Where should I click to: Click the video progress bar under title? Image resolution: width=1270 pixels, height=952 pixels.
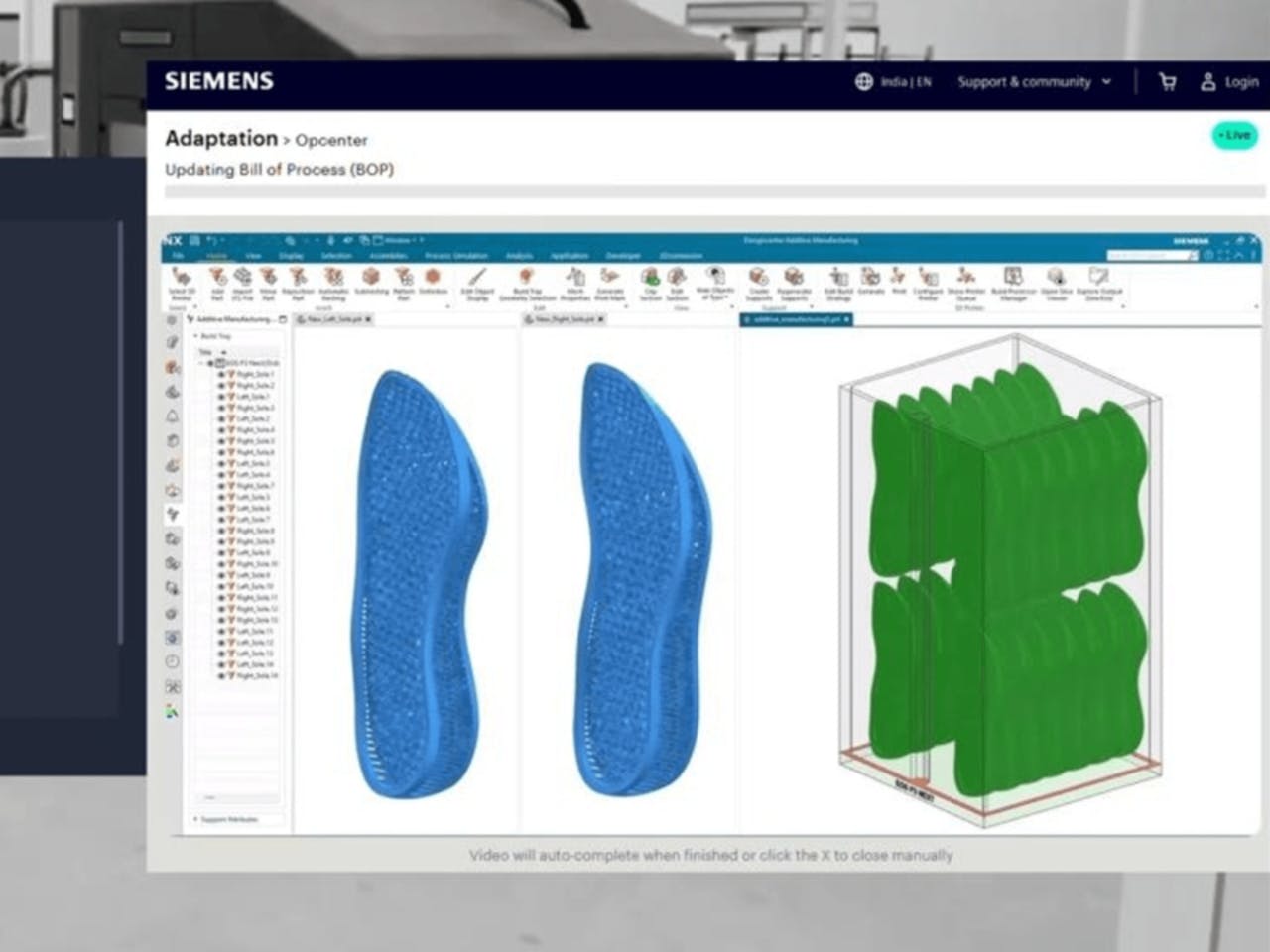(714, 192)
